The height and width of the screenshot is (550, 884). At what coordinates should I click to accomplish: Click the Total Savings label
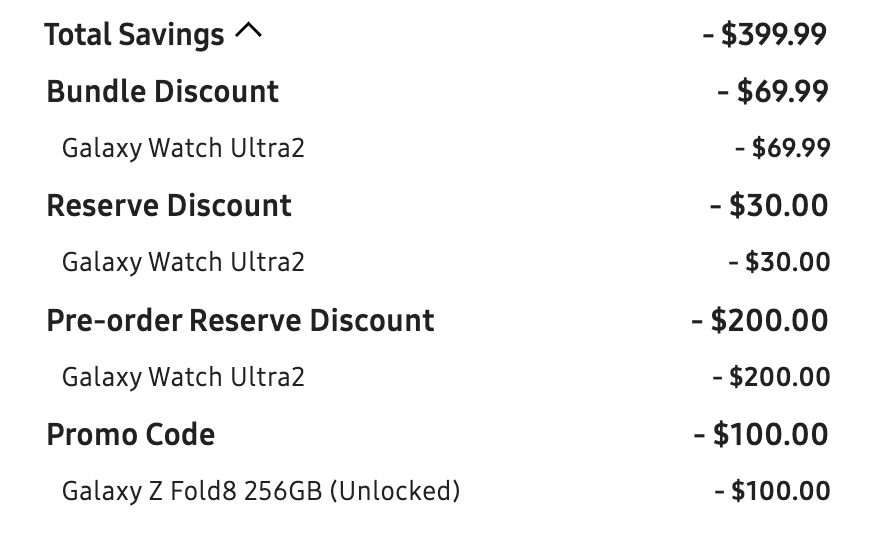tap(134, 34)
